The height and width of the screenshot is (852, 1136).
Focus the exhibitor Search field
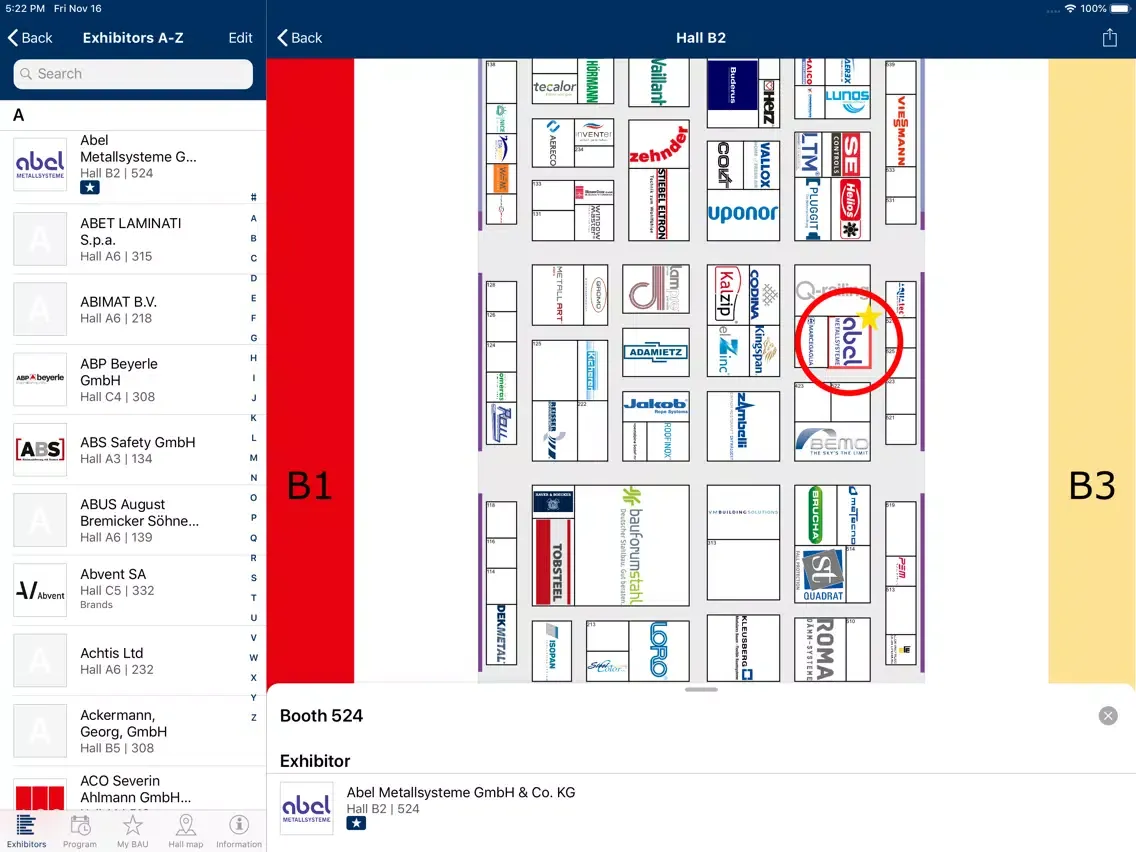(133, 74)
